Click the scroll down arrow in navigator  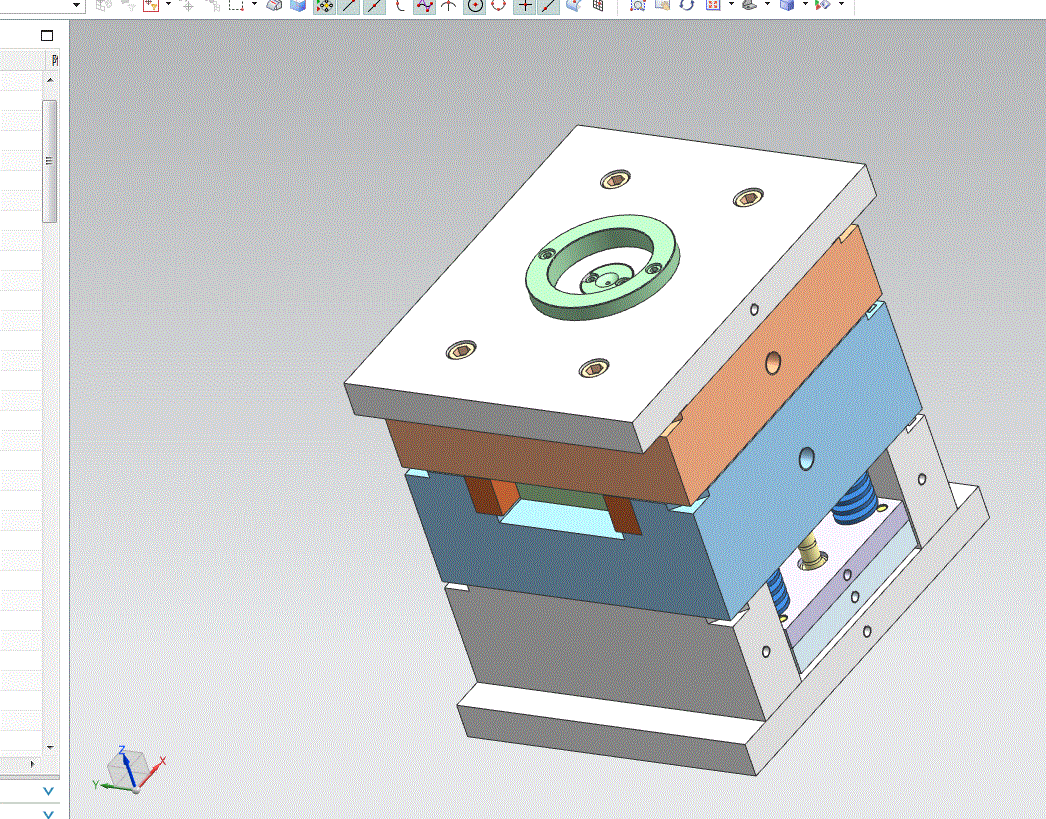click(49, 746)
